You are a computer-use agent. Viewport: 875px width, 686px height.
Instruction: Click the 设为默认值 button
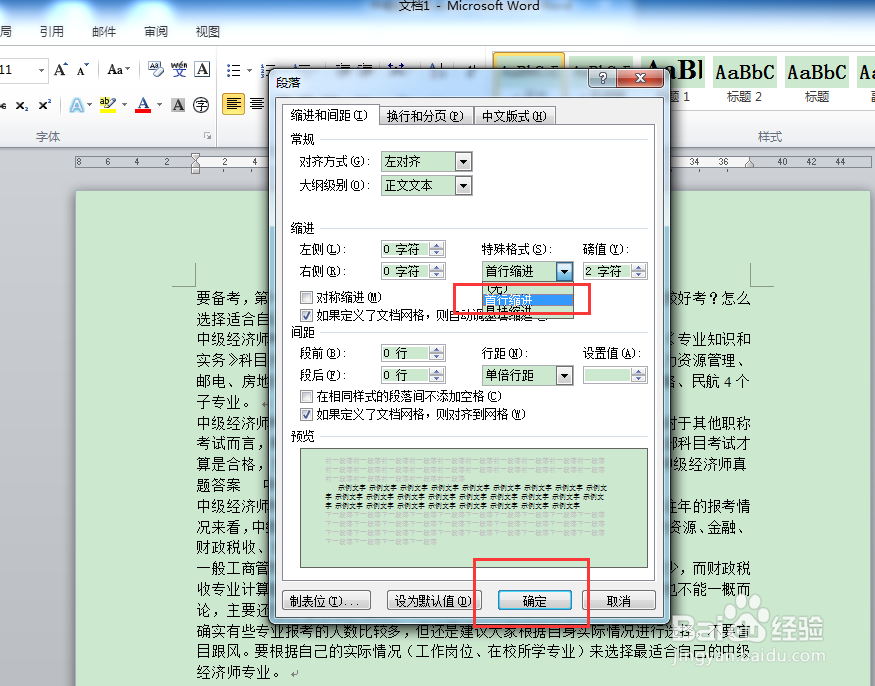(x=432, y=601)
